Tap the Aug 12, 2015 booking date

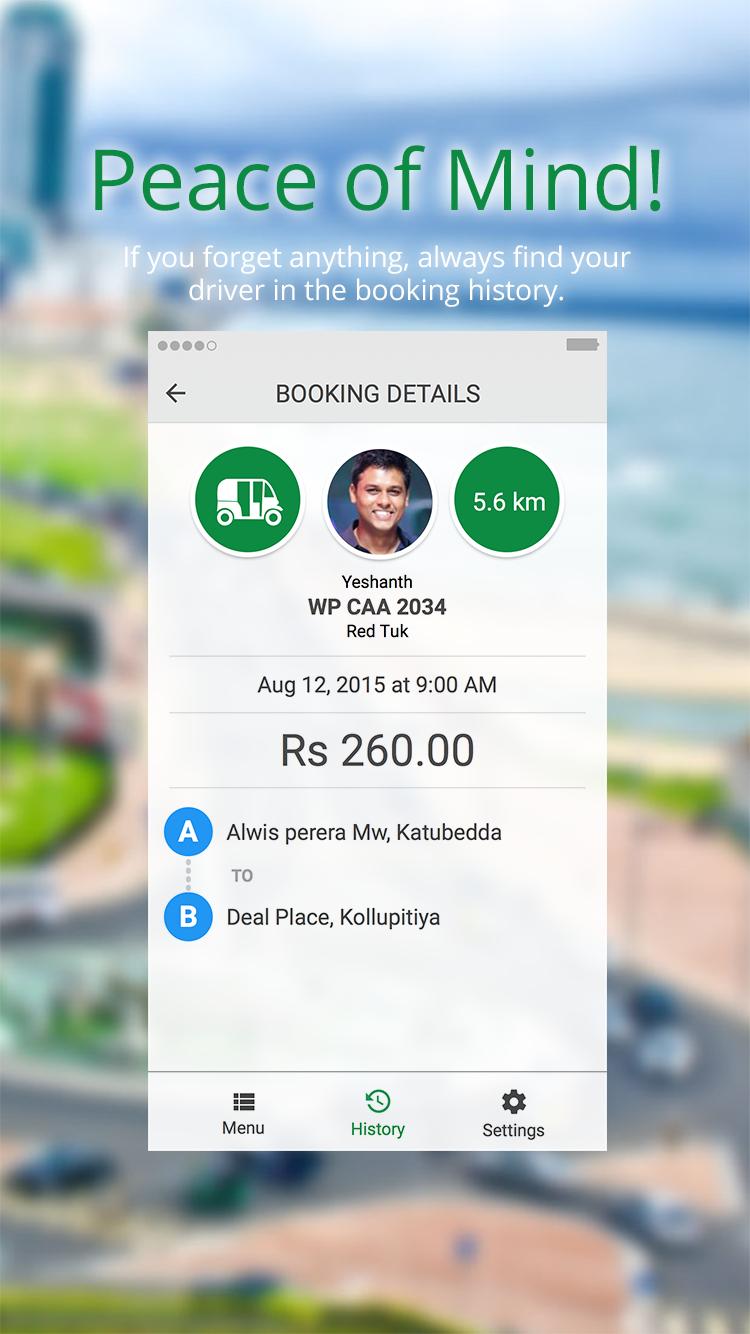pos(377,685)
